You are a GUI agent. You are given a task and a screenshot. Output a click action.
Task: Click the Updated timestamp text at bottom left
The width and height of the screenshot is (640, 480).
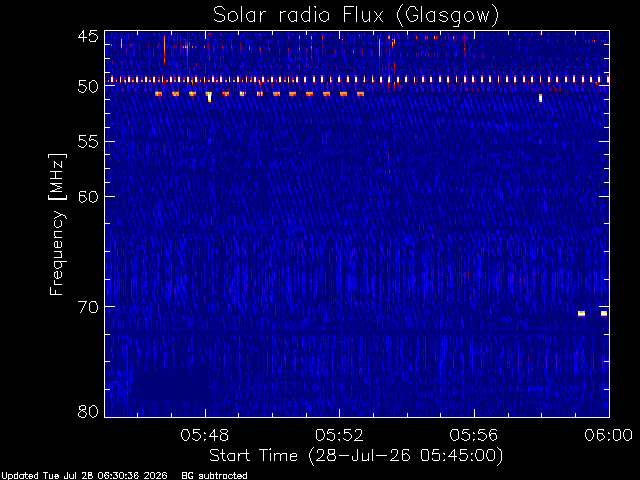[x=84, y=476]
